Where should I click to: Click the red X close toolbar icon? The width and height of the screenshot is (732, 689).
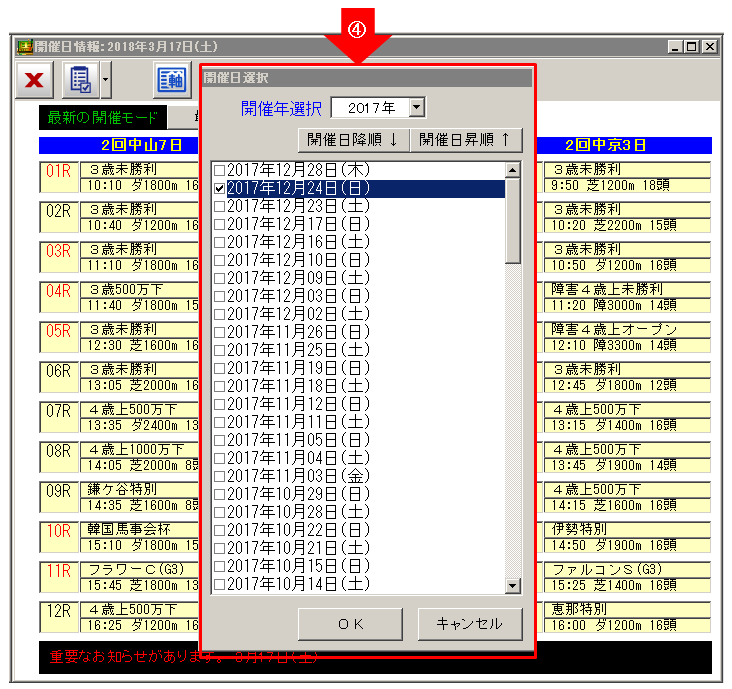34,80
